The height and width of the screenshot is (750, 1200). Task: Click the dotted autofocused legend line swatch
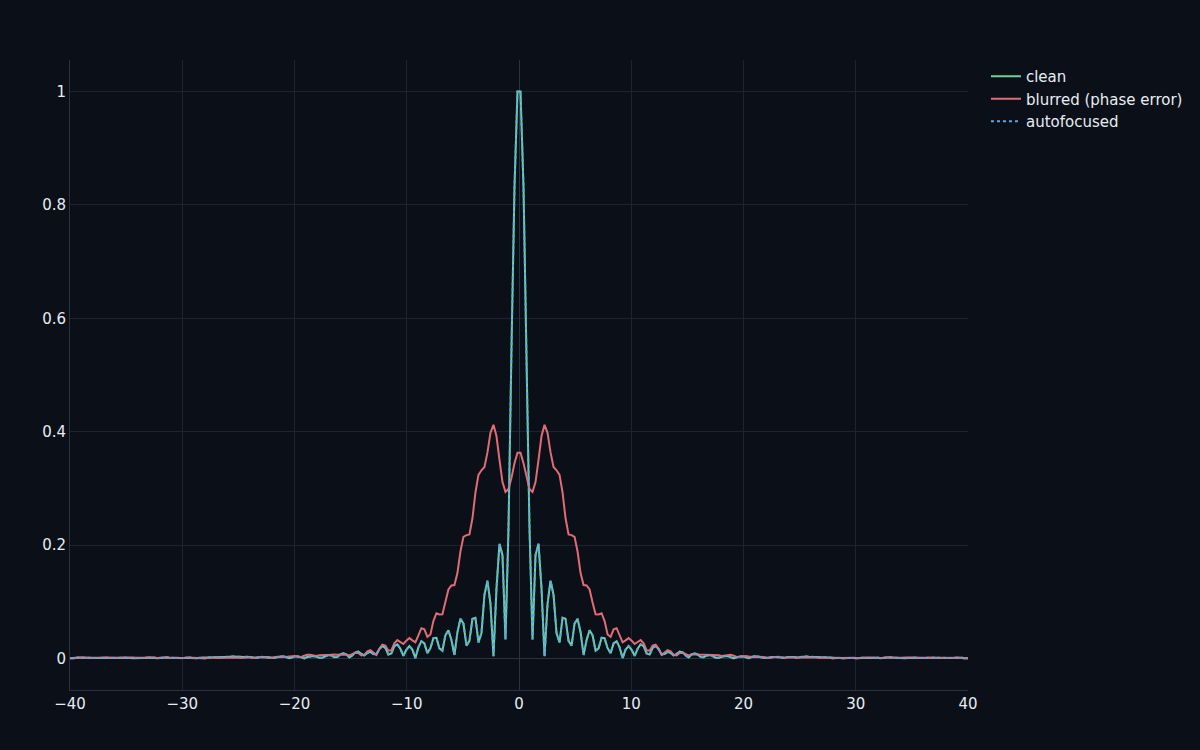point(1006,122)
